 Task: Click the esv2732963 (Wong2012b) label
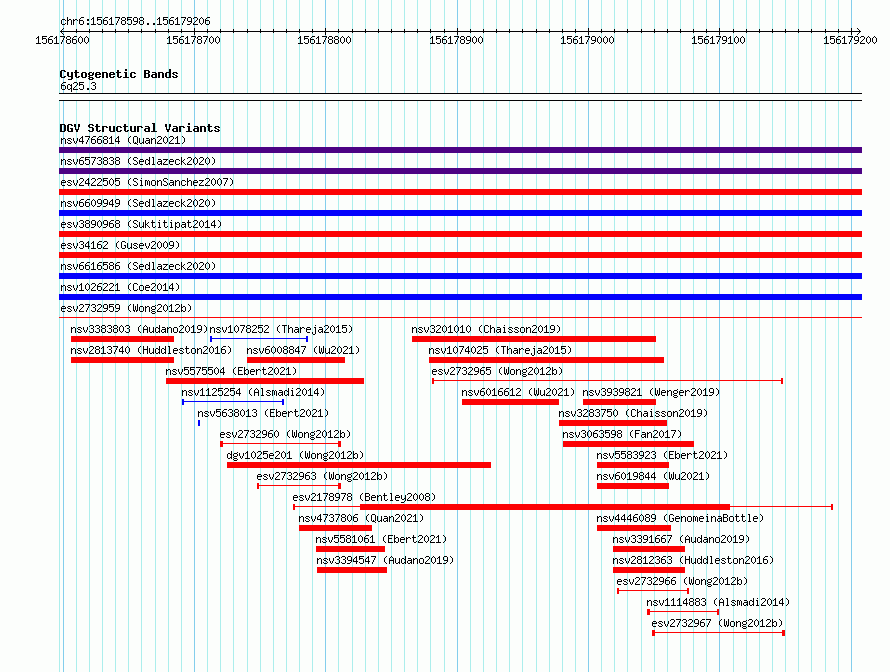tap(322, 476)
